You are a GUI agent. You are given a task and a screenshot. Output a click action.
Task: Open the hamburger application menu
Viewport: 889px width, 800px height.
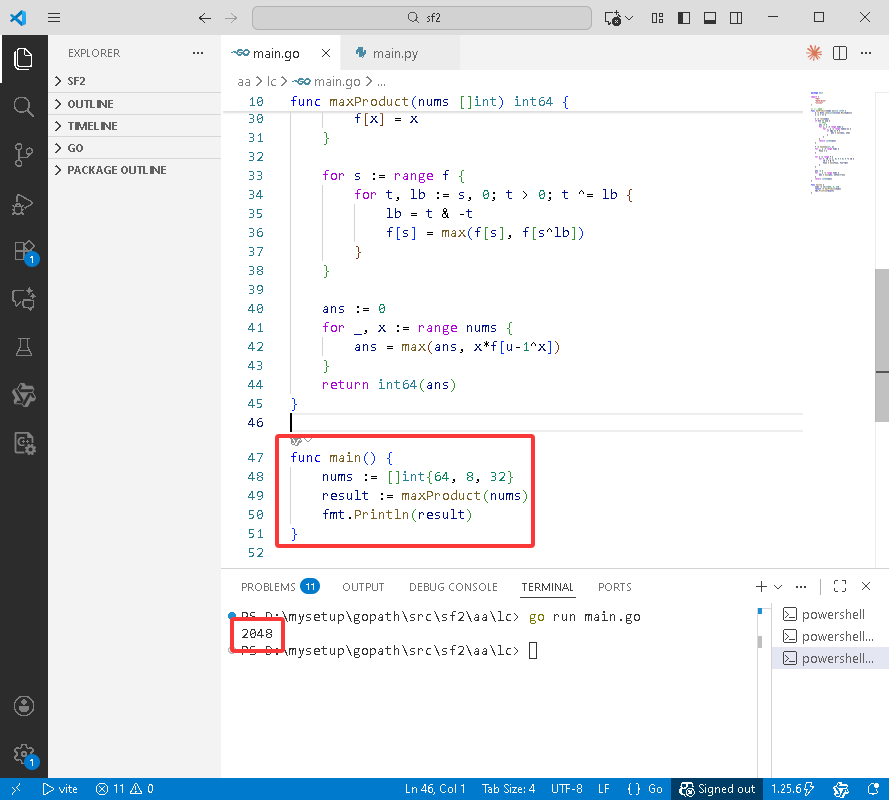pyautogui.click(x=54, y=18)
